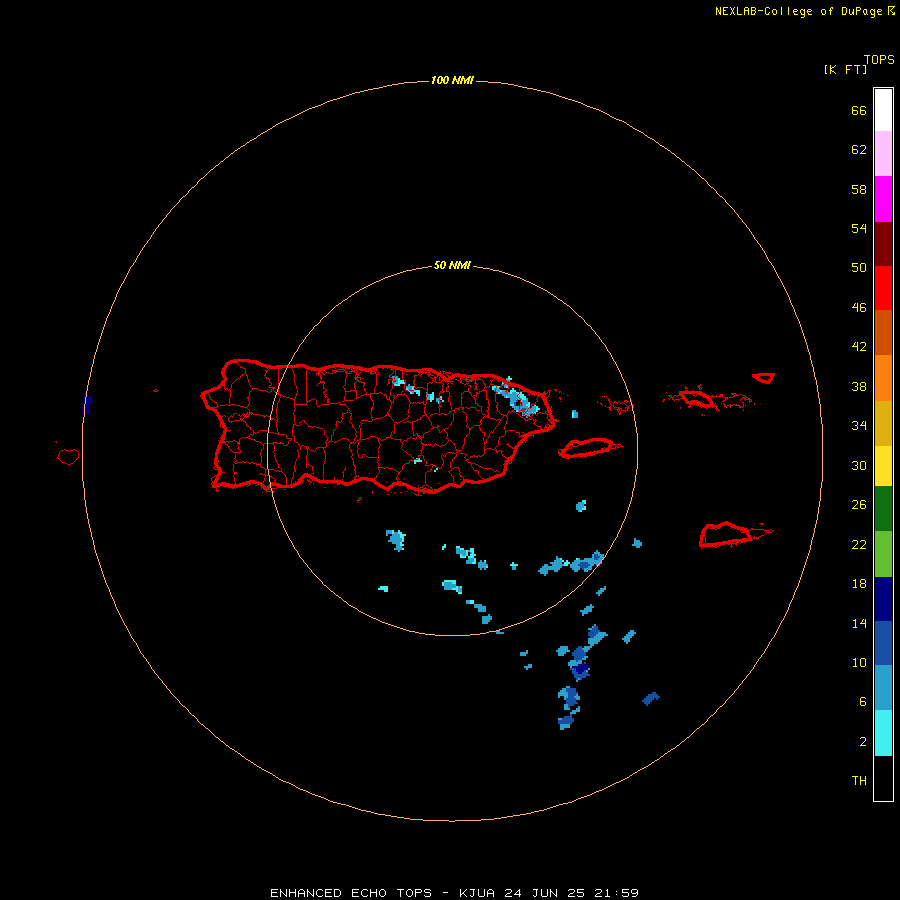Click the Vieques island outline
The image size is (900, 900).
point(589,448)
